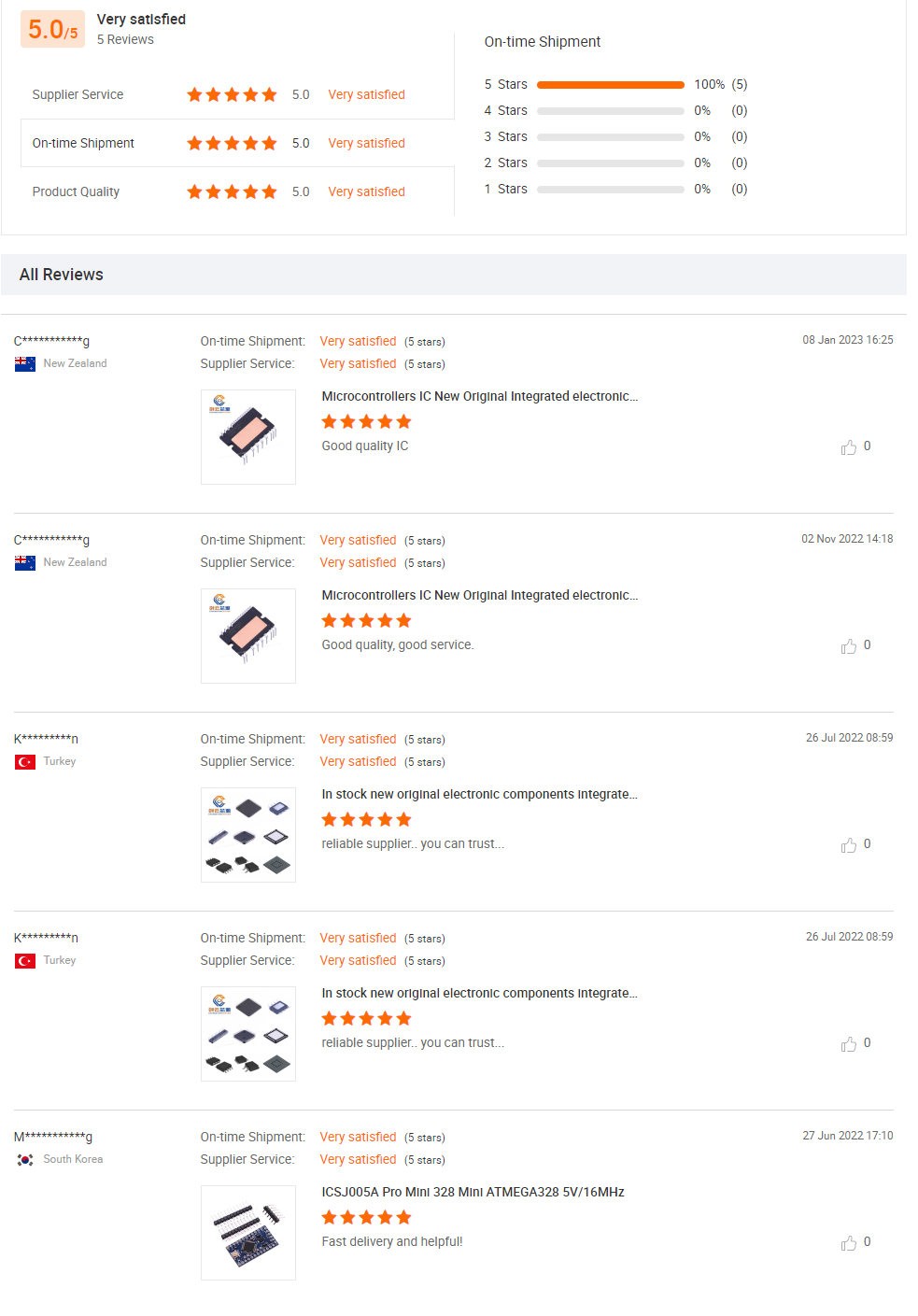Click thumbs-up on the second Turkey review
The image size is (918, 1316).
pos(849,1044)
